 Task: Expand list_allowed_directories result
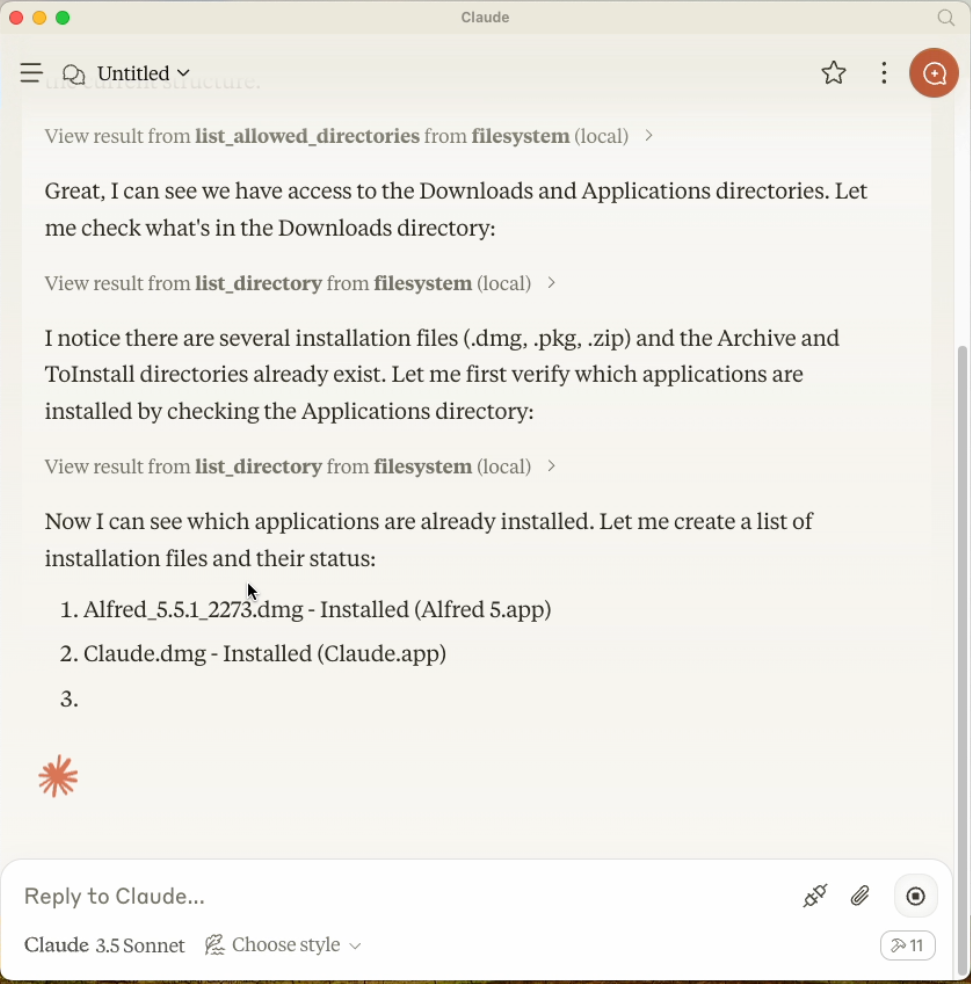click(349, 136)
